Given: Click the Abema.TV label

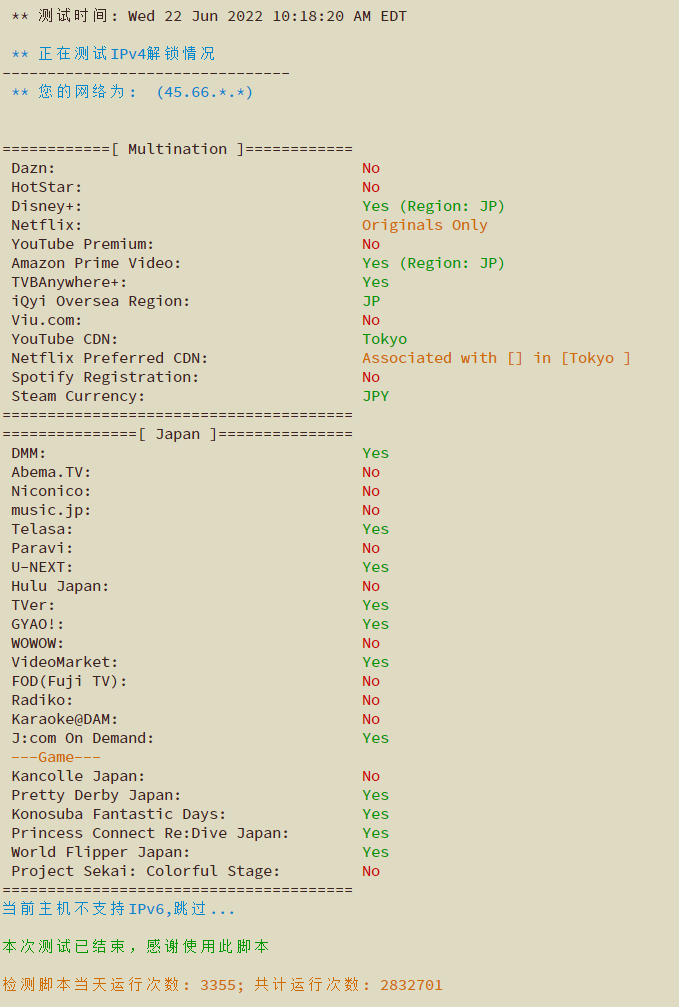Looking at the screenshot, I should (x=51, y=473).
